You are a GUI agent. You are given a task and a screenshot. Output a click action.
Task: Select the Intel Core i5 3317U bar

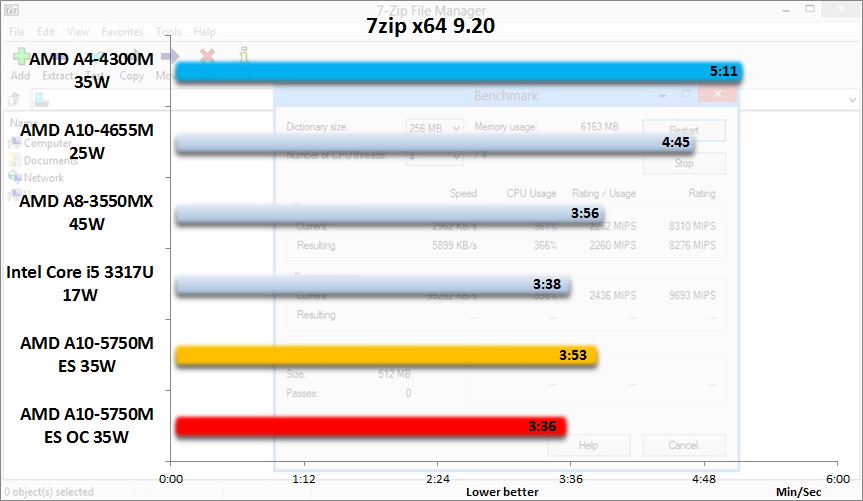tap(373, 285)
